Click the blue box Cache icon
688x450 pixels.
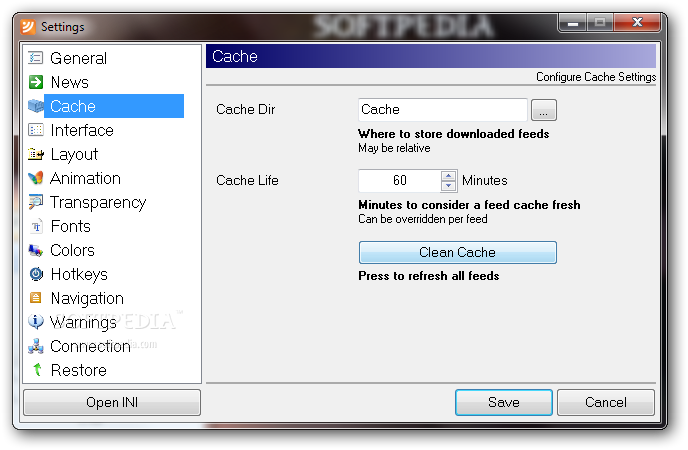coord(36,106)
